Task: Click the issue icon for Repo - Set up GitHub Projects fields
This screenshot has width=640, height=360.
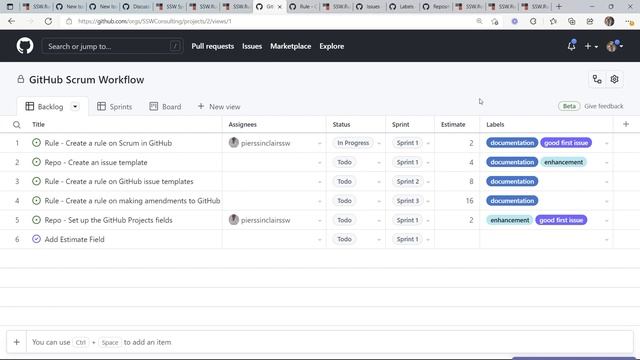Action: coord(36,220)
